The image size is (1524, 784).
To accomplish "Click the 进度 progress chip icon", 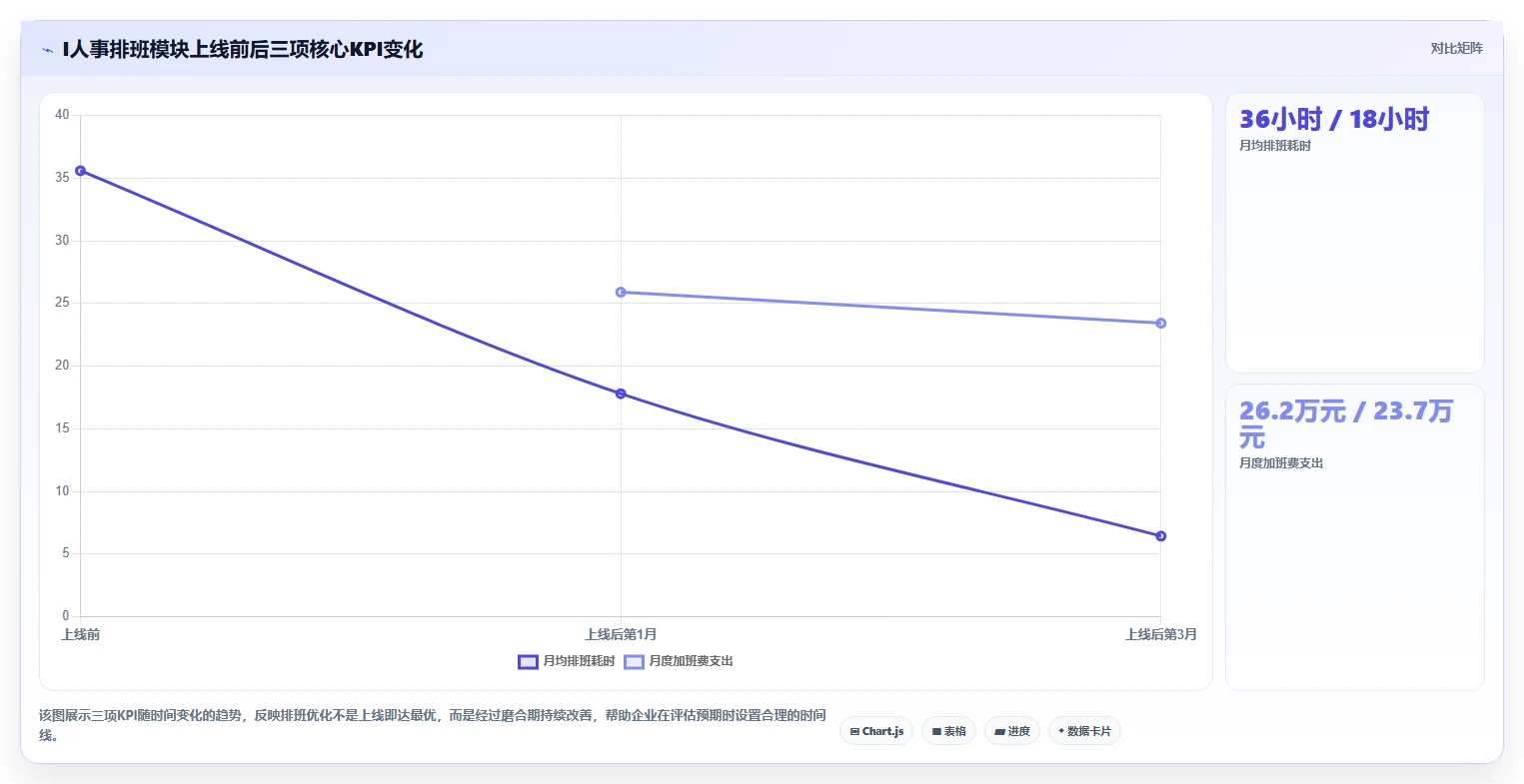I will pyautogui.click(x=999, y=732).
